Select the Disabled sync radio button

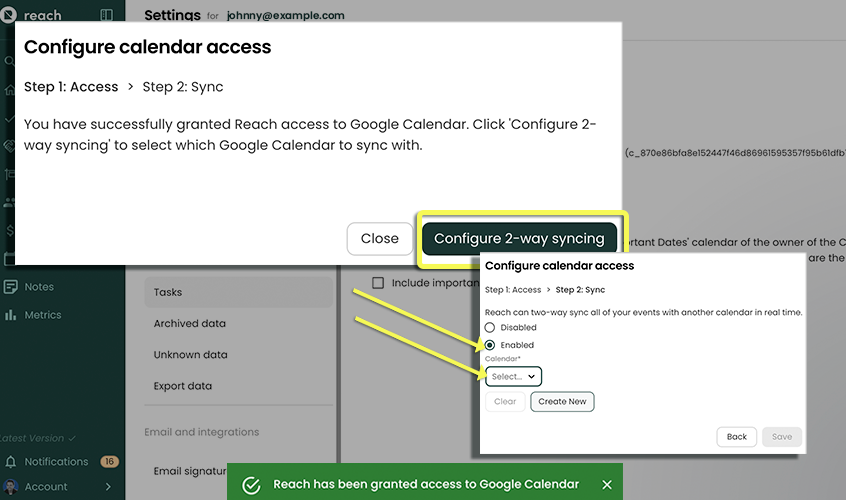click(490, 328)
